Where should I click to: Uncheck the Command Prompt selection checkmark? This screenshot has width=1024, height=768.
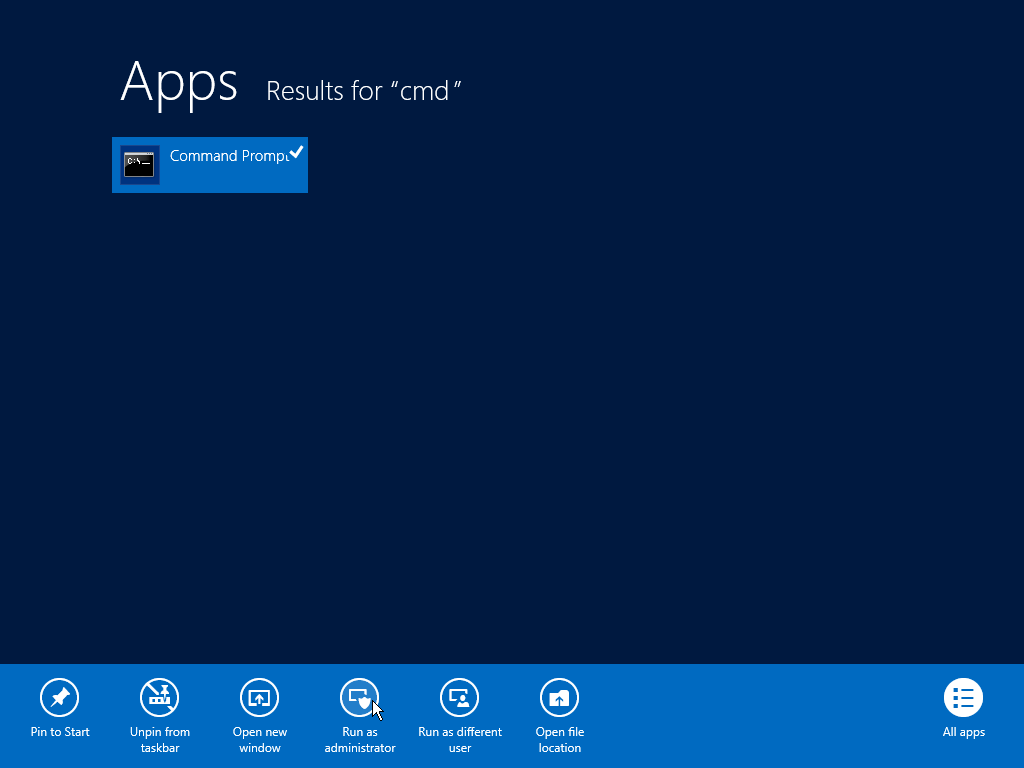(x=296, y=152)
